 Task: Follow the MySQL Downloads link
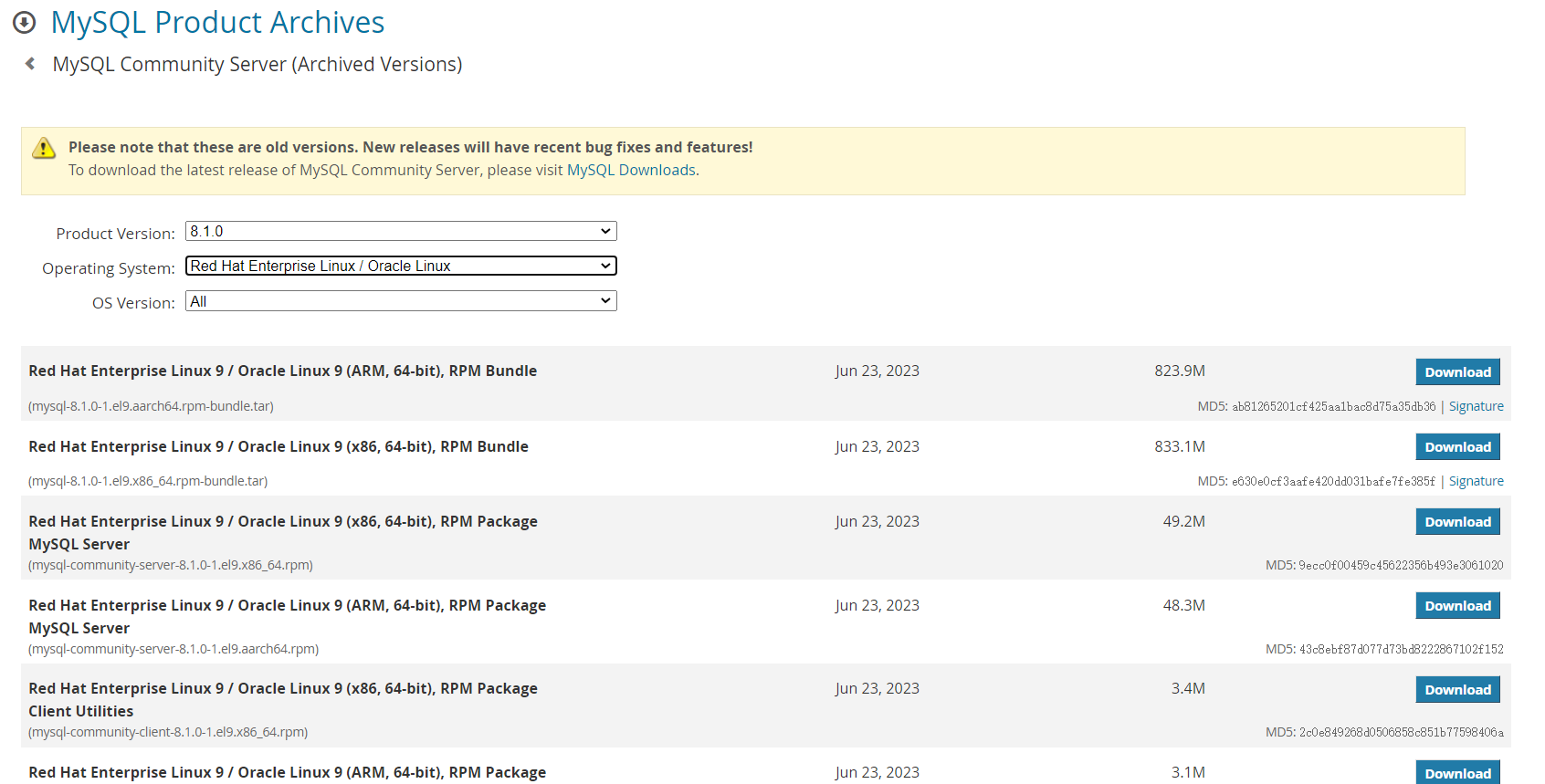tap(631, 171)
